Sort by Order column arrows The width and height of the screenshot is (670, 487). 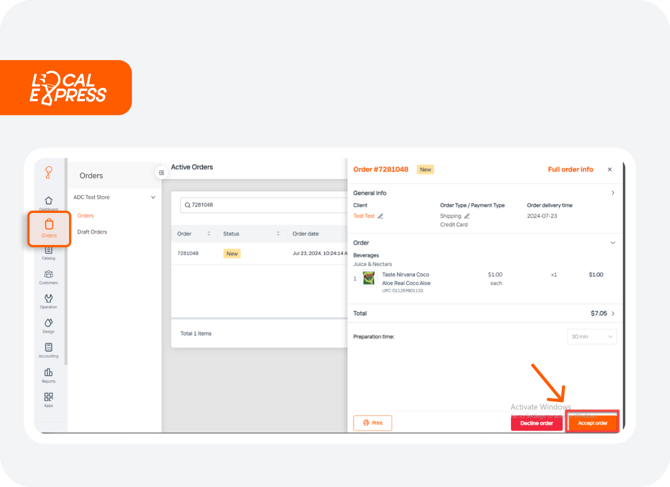click(x=209, y=234)
